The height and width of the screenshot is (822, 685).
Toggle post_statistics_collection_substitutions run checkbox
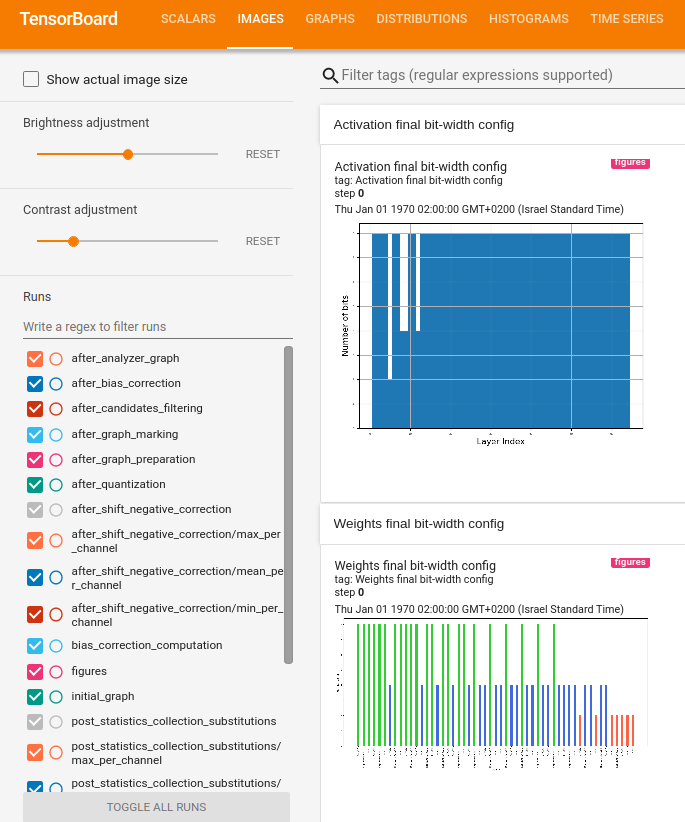pos(35,722)
